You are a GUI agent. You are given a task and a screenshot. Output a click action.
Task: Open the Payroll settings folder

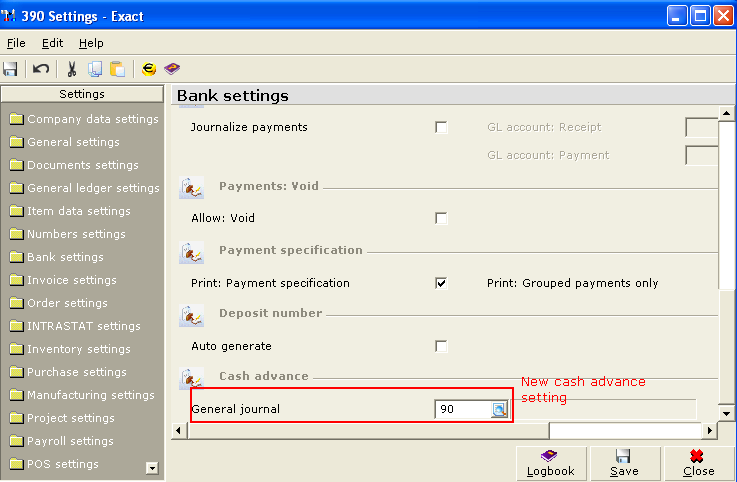[61, 442]
